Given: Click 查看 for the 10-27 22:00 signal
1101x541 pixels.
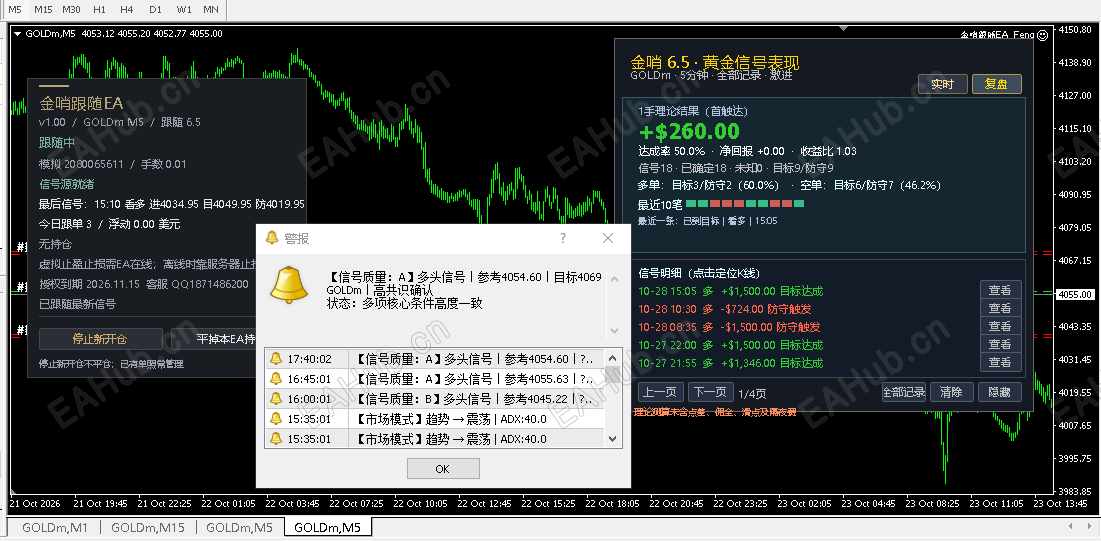Looking at the screenshot, I should point(1000,344).
